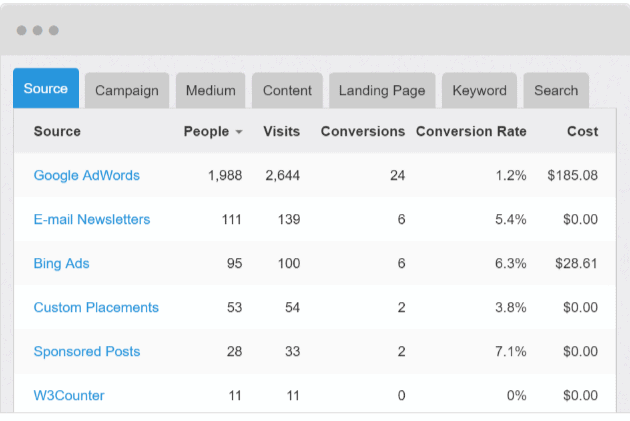Go to the Landing Page tab

(x=382, y=90)
